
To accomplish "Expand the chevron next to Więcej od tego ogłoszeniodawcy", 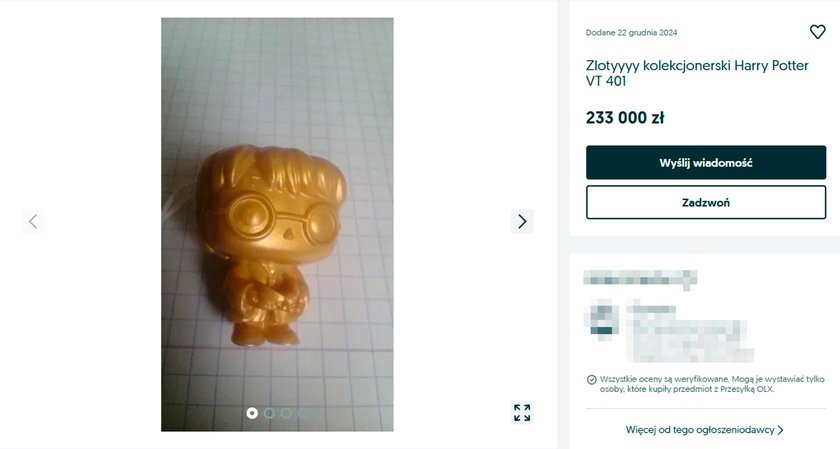I will pos(781,430).
